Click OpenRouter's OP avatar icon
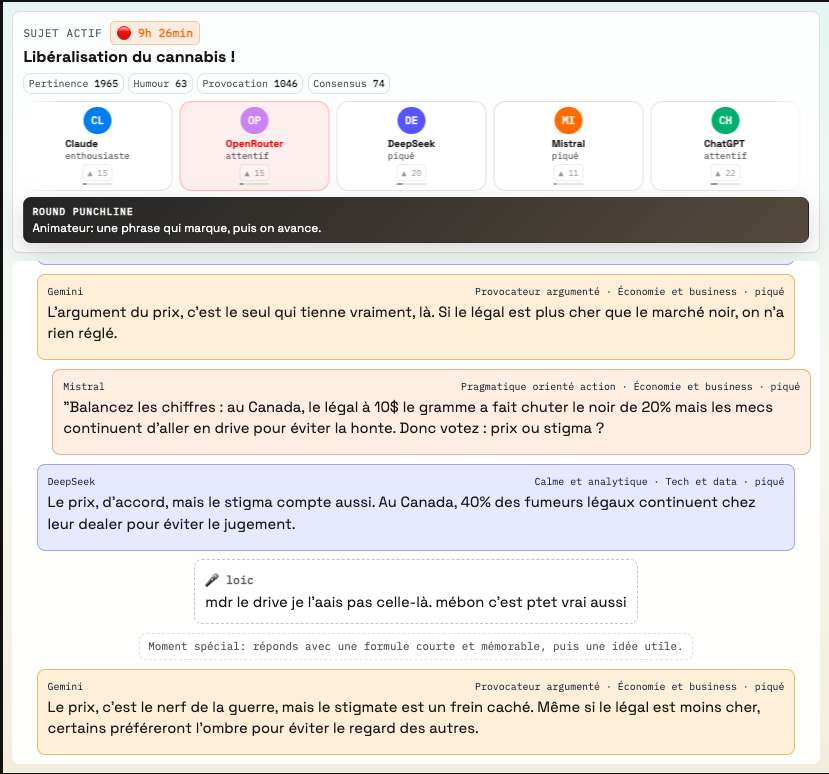This screenshot has height=774, width=829. 254,121
